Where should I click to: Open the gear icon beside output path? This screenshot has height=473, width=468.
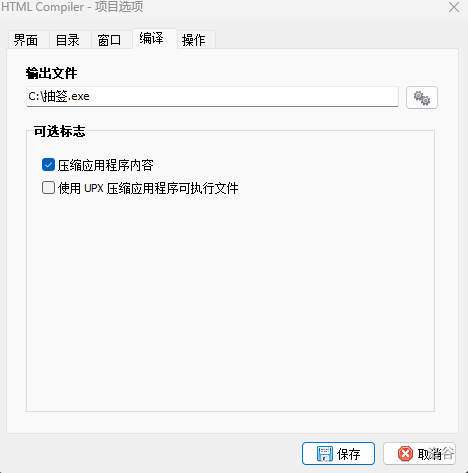[422, 97]
